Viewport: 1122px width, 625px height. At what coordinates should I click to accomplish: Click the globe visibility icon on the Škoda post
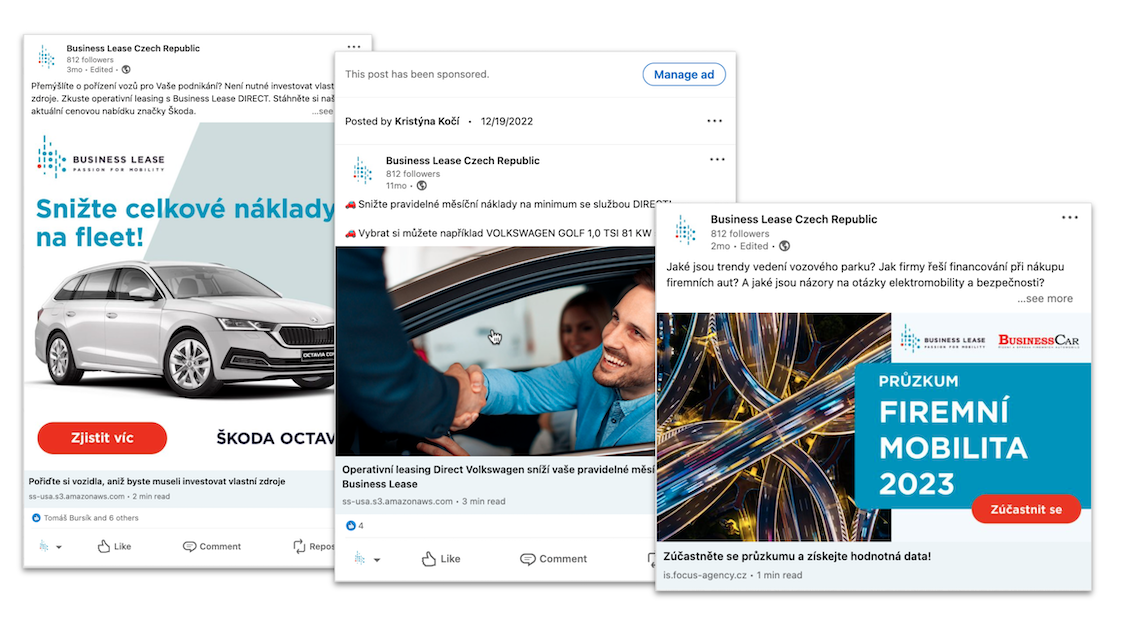[126, 69]
